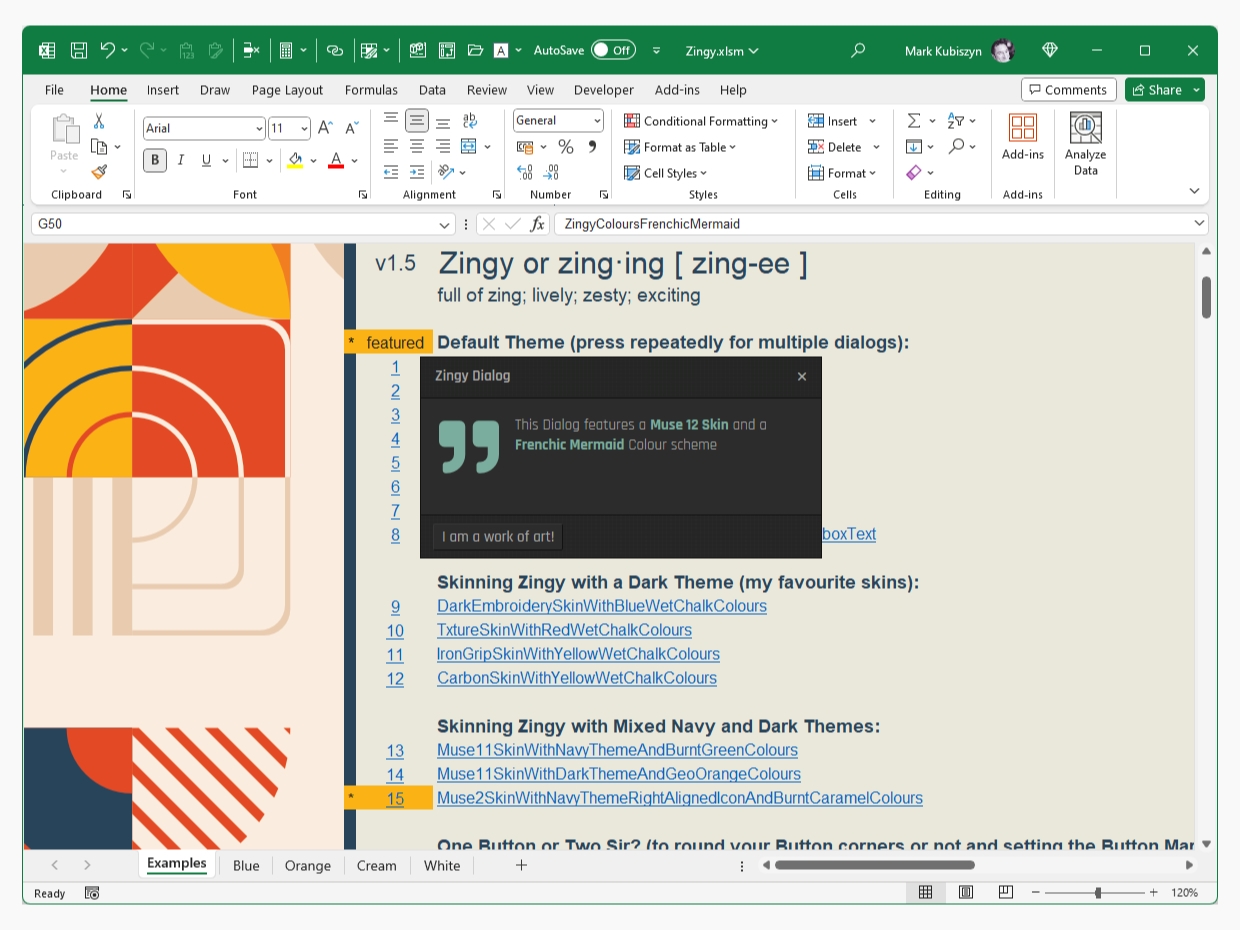Click the zoom slider handle in status bar
The width and height of the screenshot is (1240, 930).
pos(1098,892)
